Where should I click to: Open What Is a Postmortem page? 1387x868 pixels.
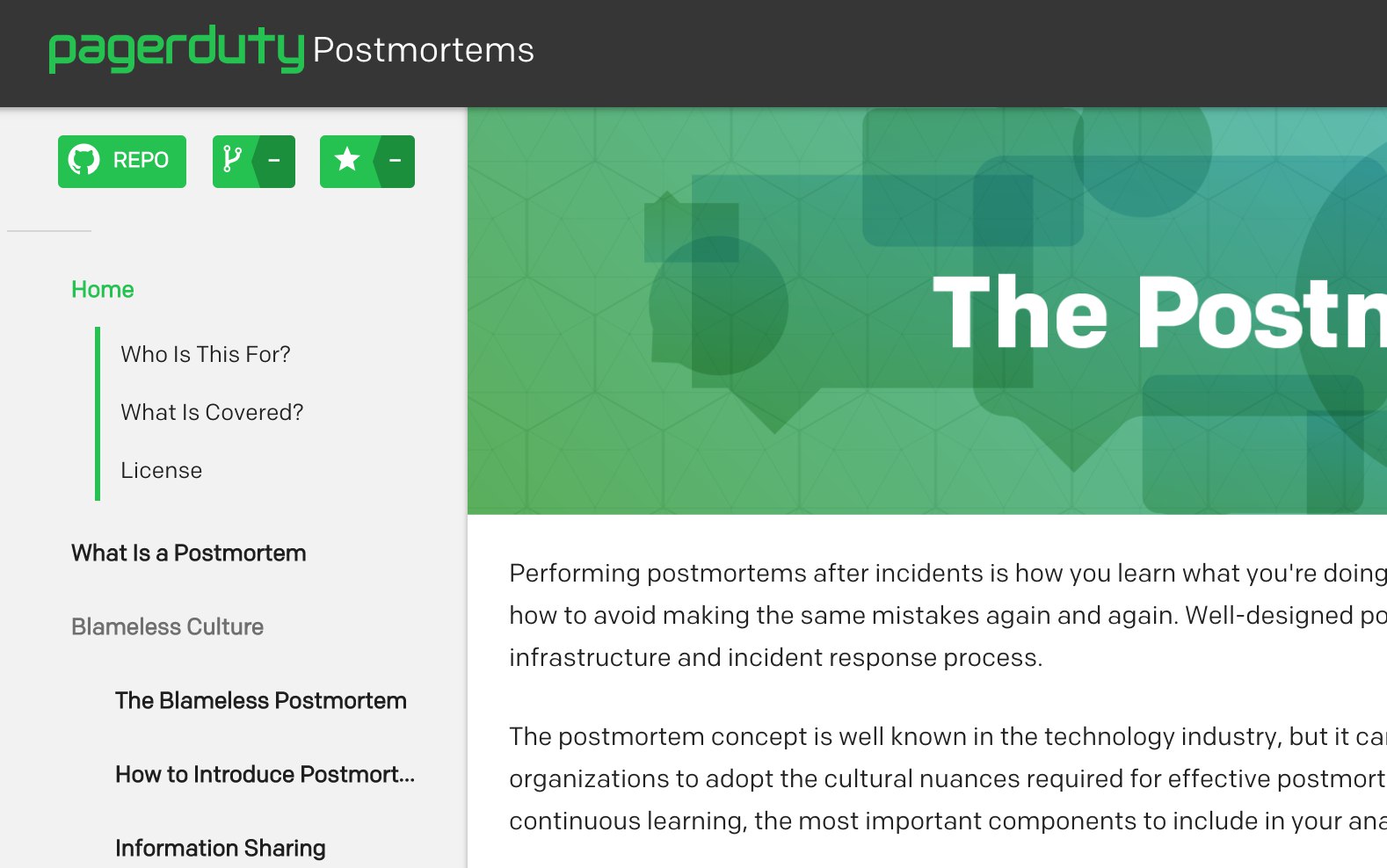(x=189, y=553)
